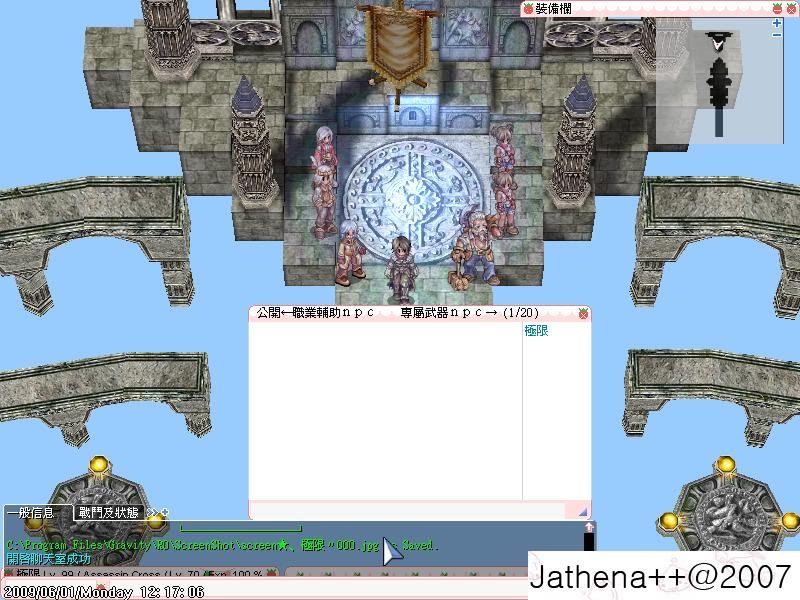The height and width of the screenshot is (600, 800).
Task: Zoom in the minimap with plus
Action: 777,23
